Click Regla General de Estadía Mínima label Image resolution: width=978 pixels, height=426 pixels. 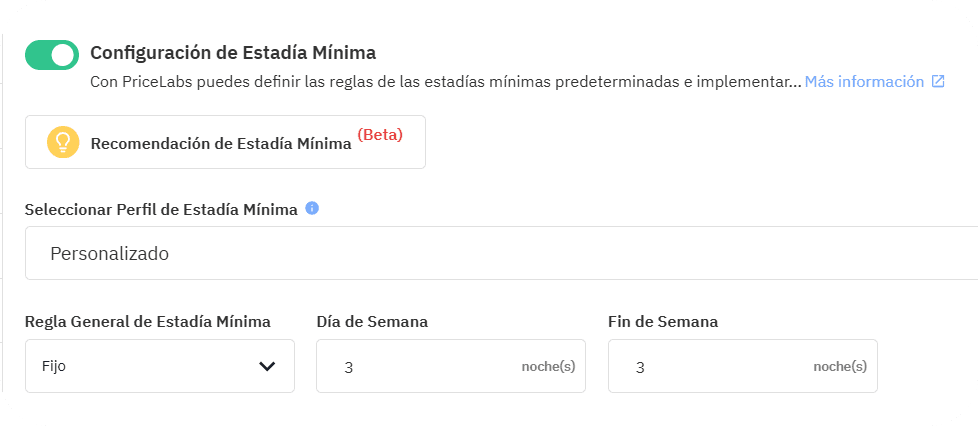coord(148,322)
